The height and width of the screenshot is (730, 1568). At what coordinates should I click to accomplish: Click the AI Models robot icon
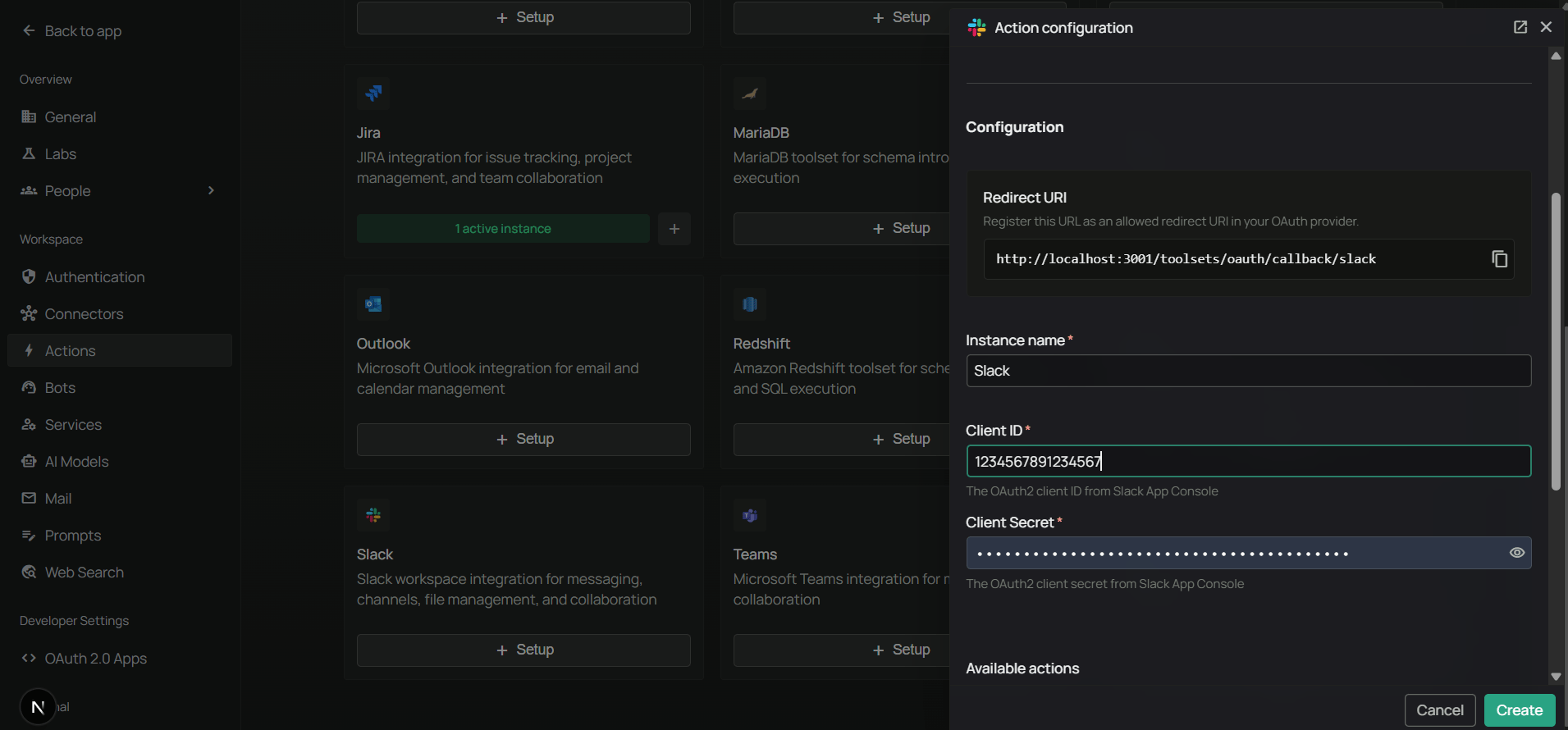[29, 461]
